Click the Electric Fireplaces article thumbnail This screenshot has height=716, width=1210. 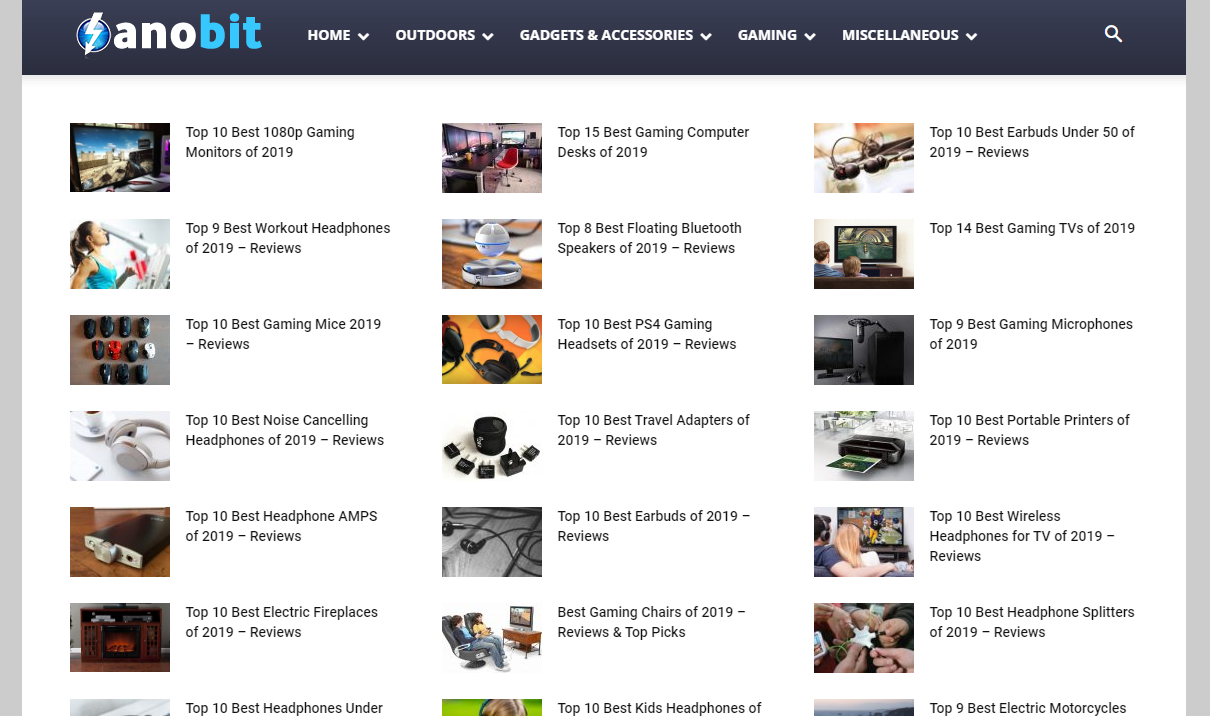click(x=120, y=637)
